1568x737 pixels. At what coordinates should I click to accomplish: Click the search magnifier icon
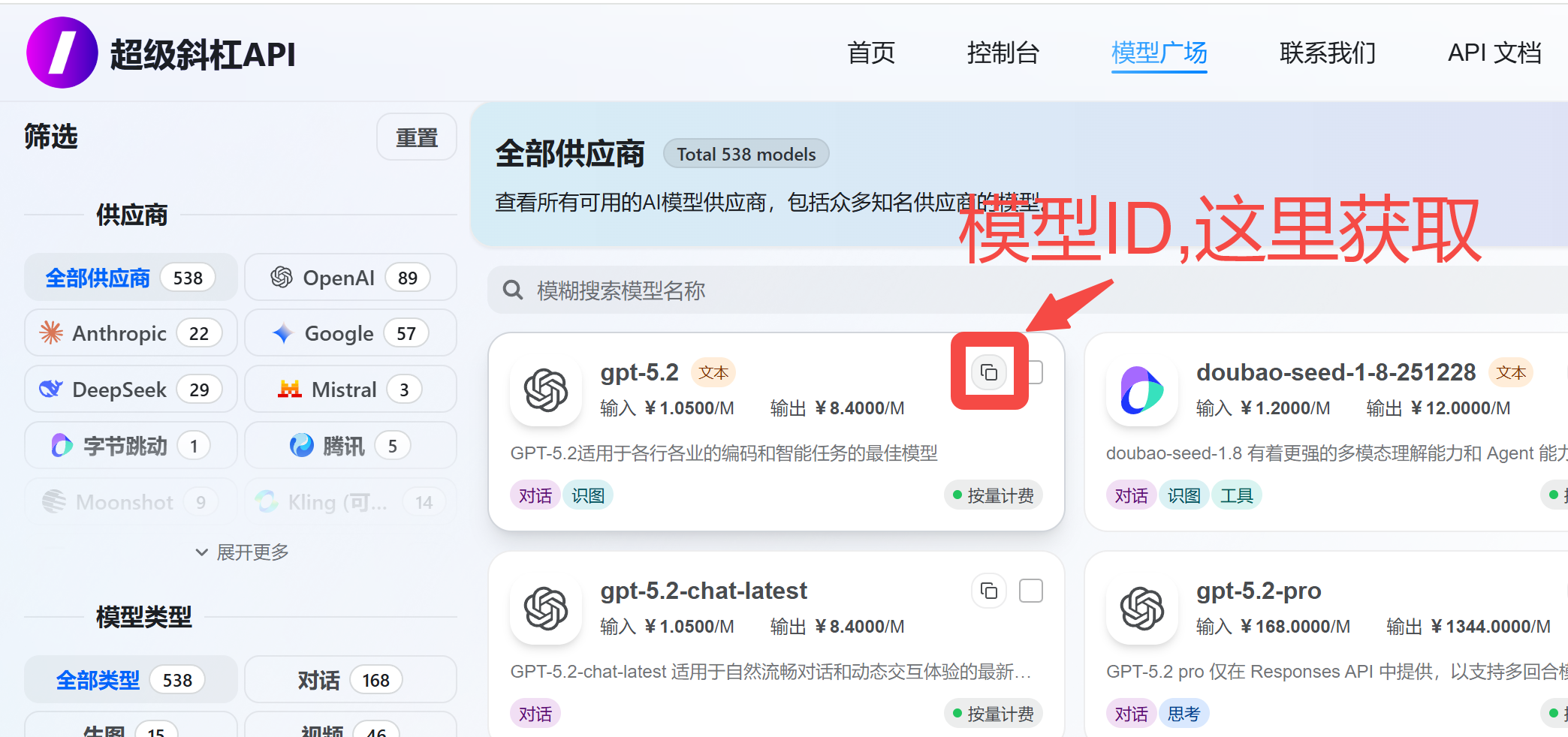pyautogui.click(x=512, y=290)
